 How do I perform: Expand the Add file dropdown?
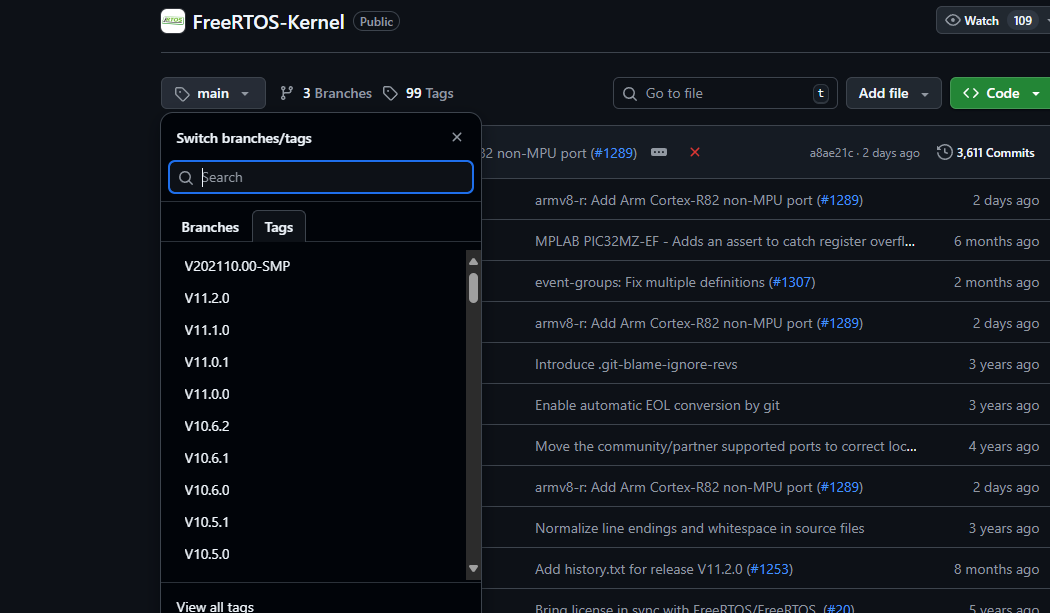(x=893, y=93)
